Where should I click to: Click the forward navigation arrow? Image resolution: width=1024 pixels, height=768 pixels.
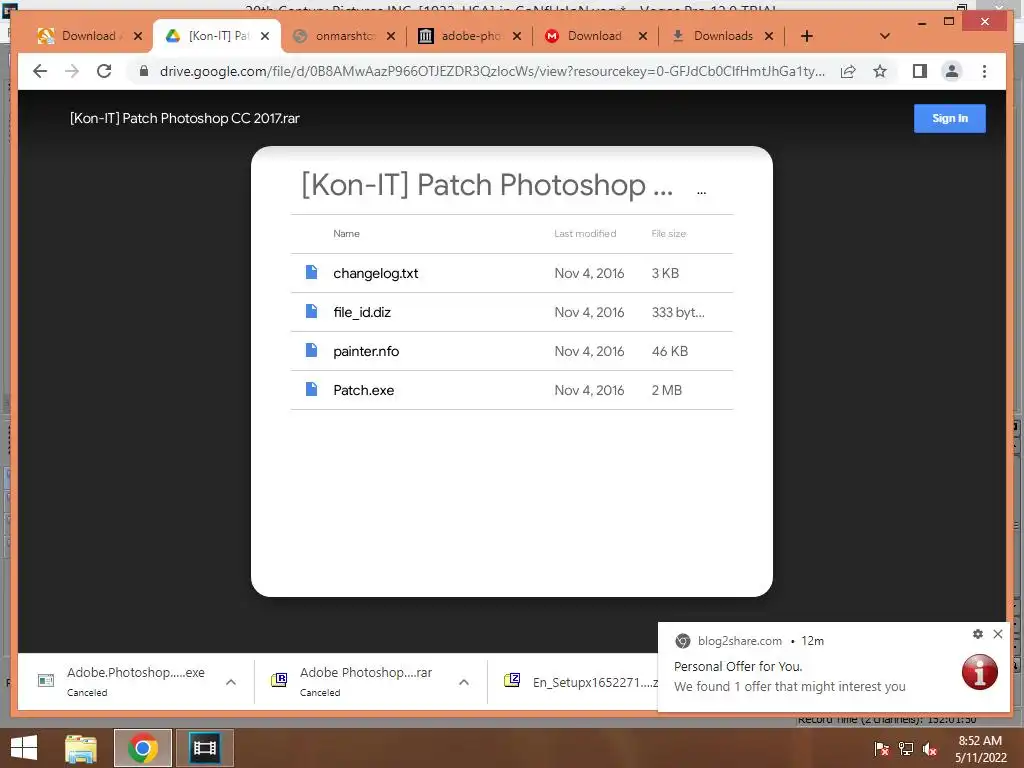72,71
